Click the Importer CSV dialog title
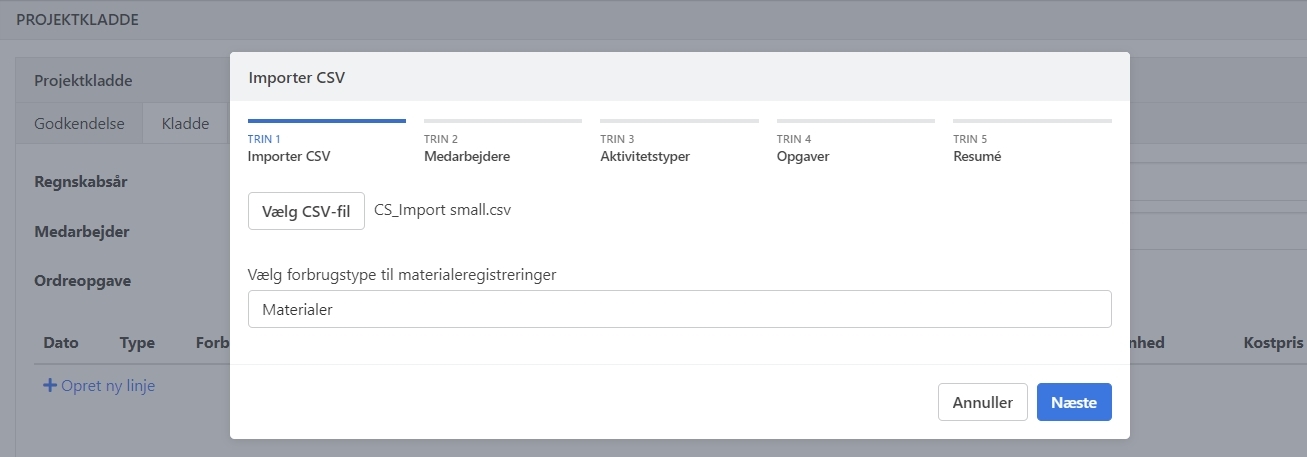 pos(296,77)
